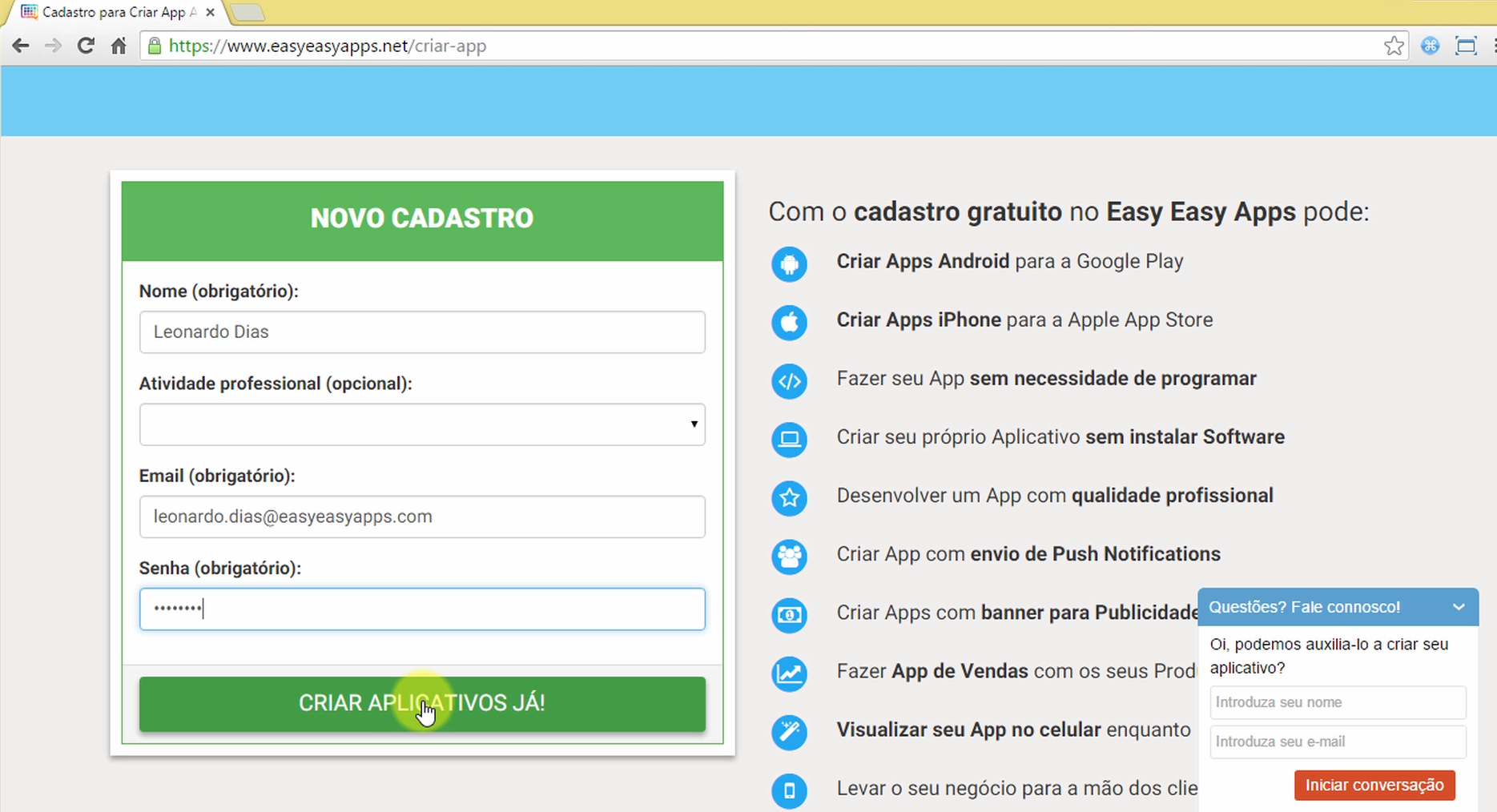Image resolution: width=1497 pixels, height=812 pixels.
Task: Click the Iniciar conversação button
Action: [1374, 785]
